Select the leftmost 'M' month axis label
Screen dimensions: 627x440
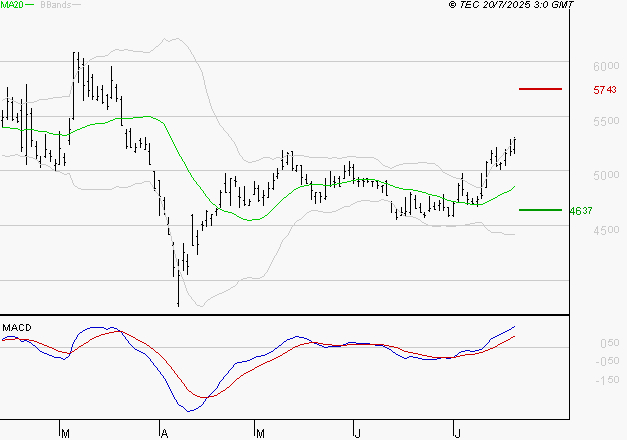pos(65,433)
